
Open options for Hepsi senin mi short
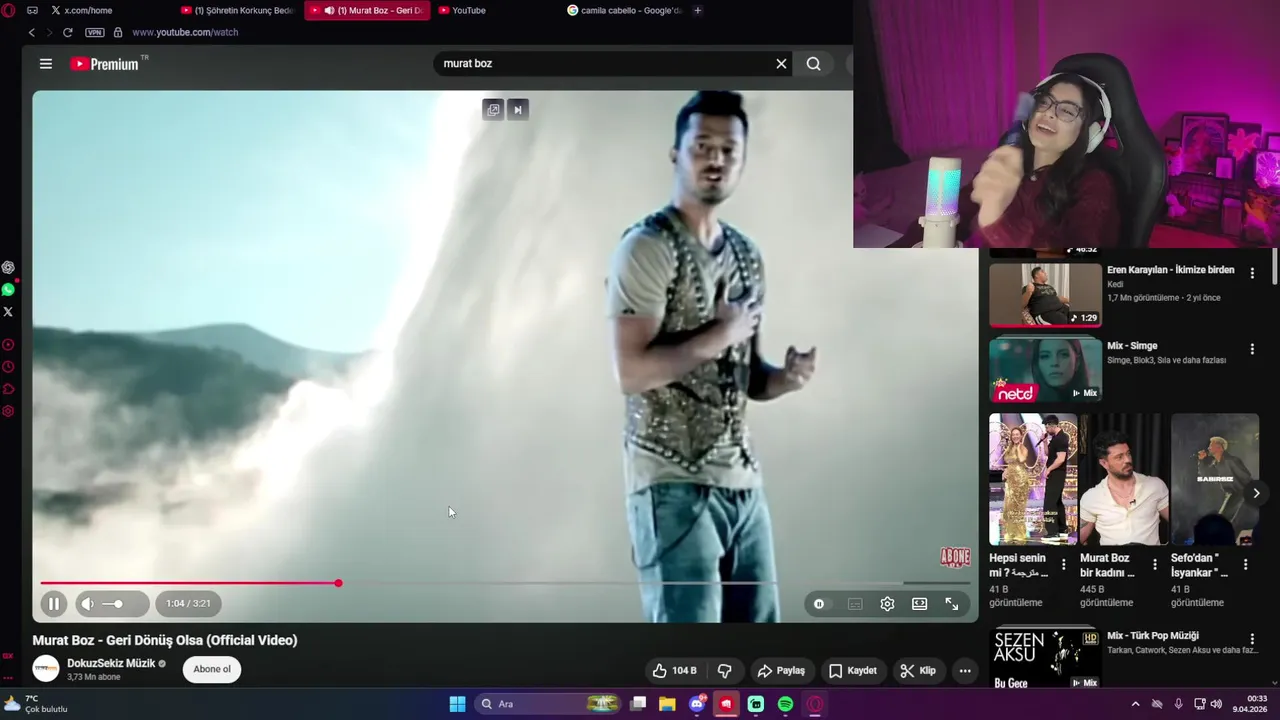coord(1064,564)
